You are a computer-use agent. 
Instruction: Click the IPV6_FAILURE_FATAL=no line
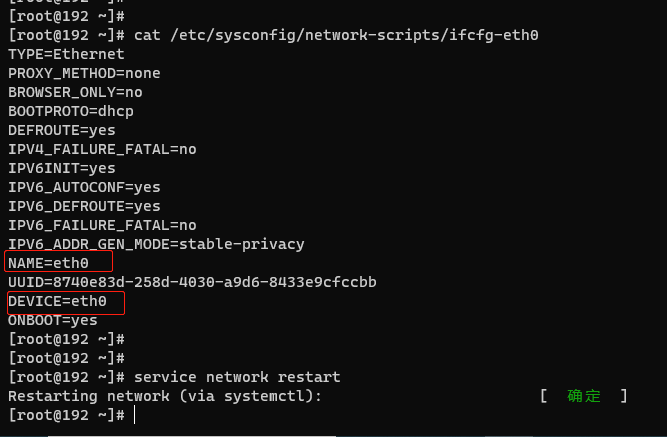pyautogui.click(x=102, y=225)
